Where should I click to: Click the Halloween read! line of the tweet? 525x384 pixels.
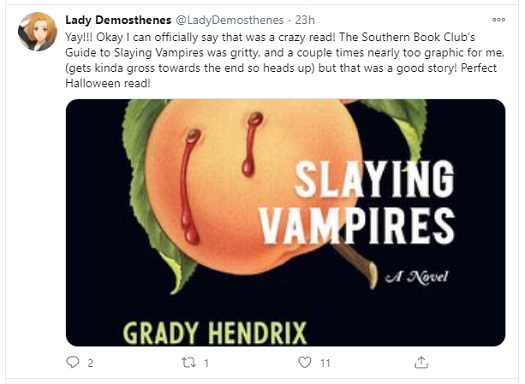pyautogui.click(x=108, y=83)
